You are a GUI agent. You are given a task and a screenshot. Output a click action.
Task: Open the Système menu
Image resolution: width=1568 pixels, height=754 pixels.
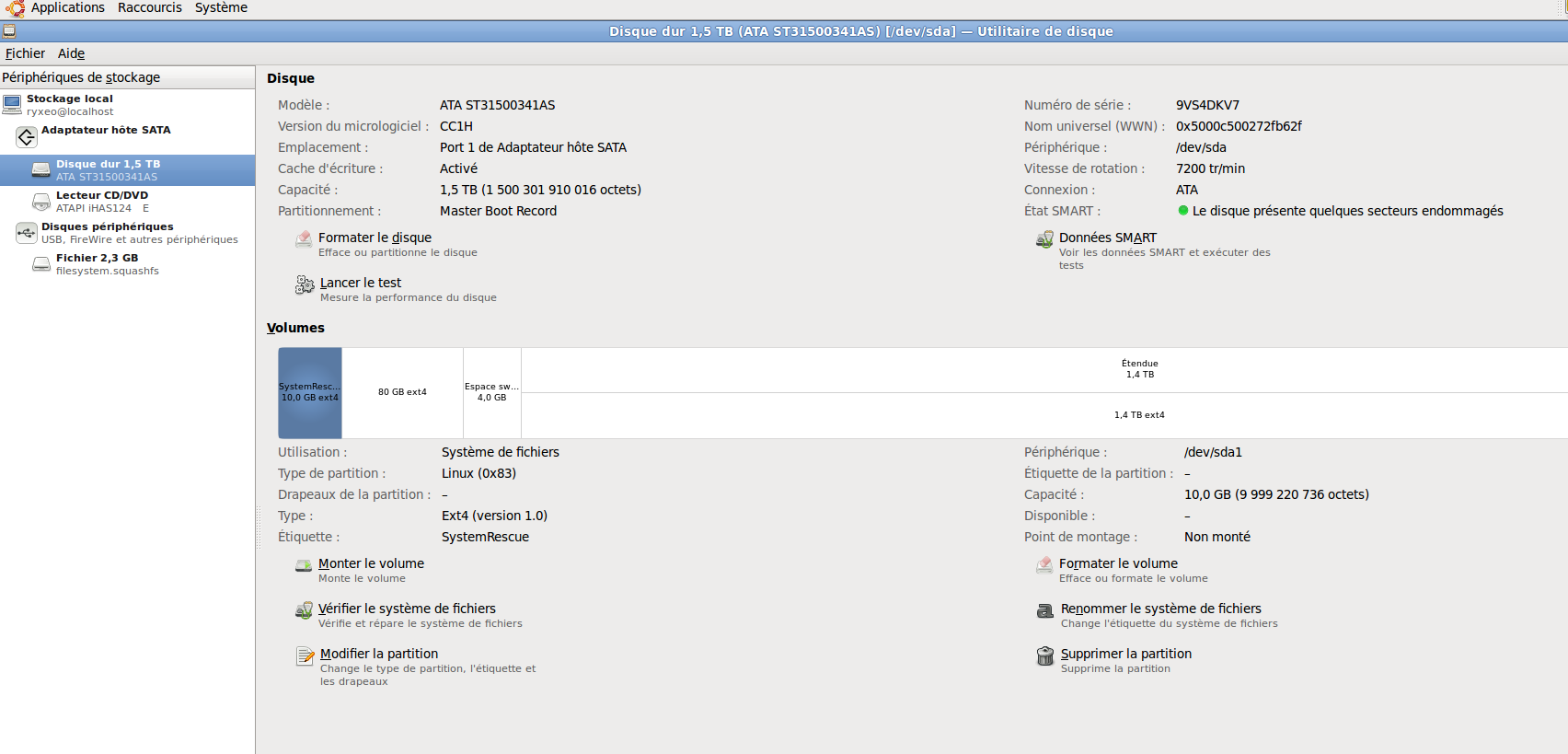coord(221,8)
